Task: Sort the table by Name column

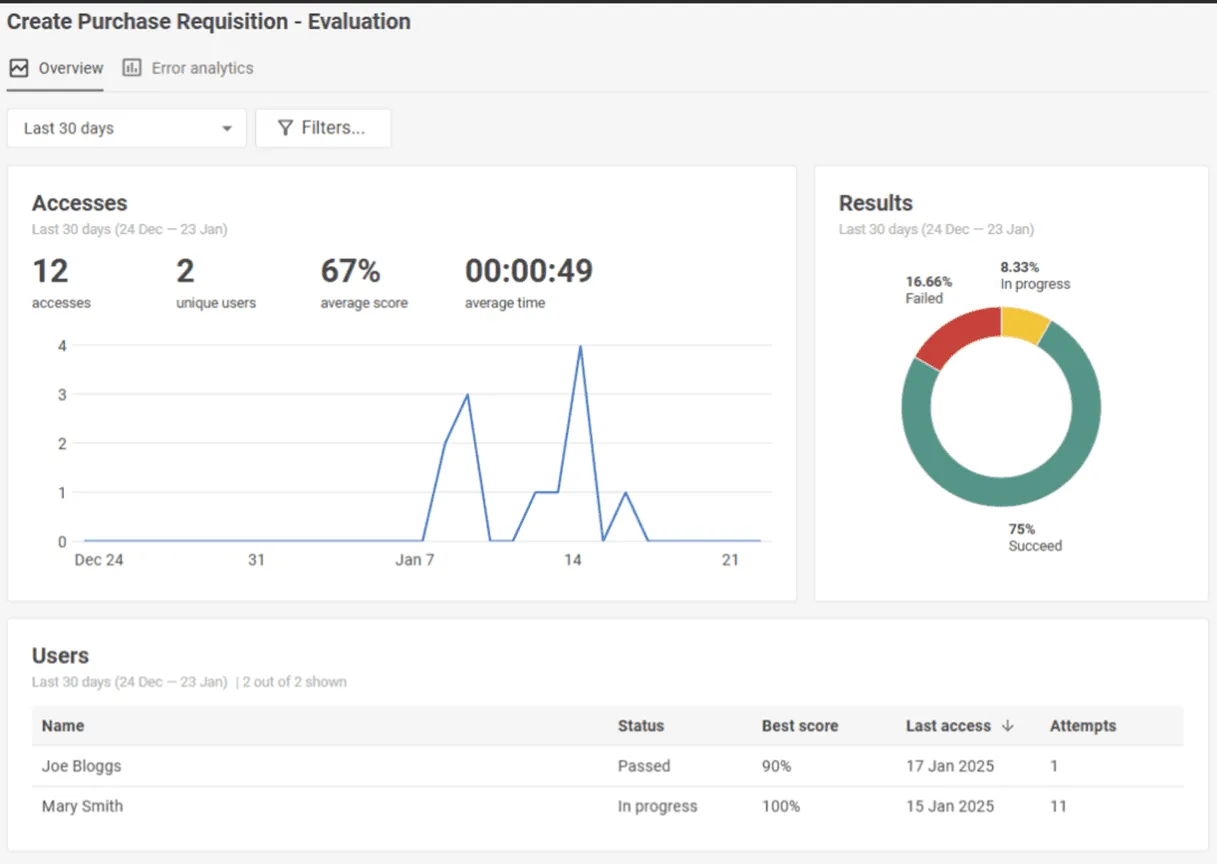Action: point(63,726)
